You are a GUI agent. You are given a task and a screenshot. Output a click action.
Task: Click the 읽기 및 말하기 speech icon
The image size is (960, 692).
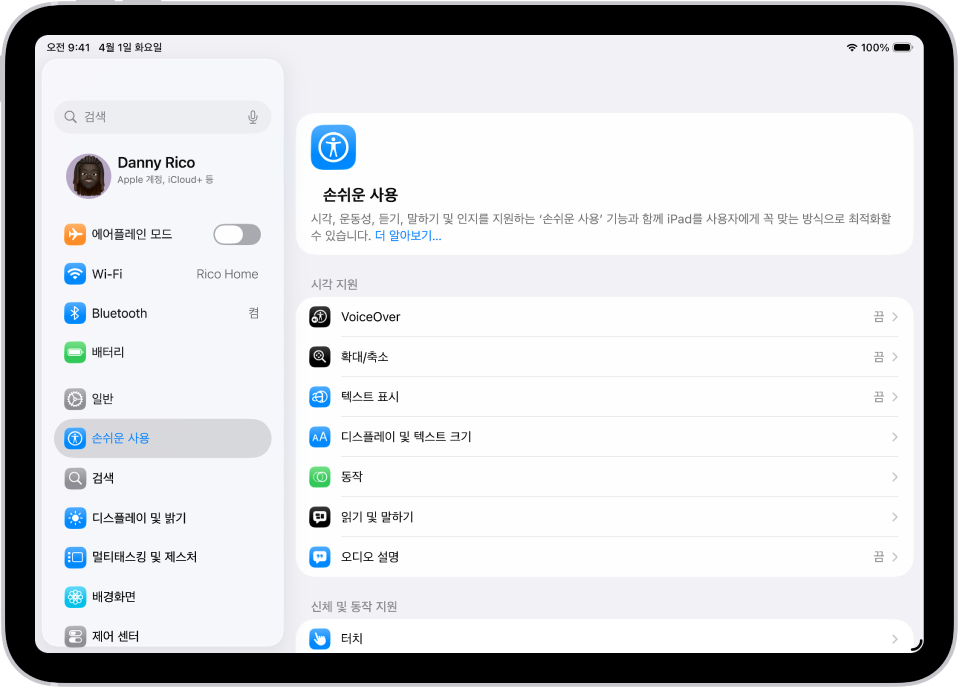320,517
